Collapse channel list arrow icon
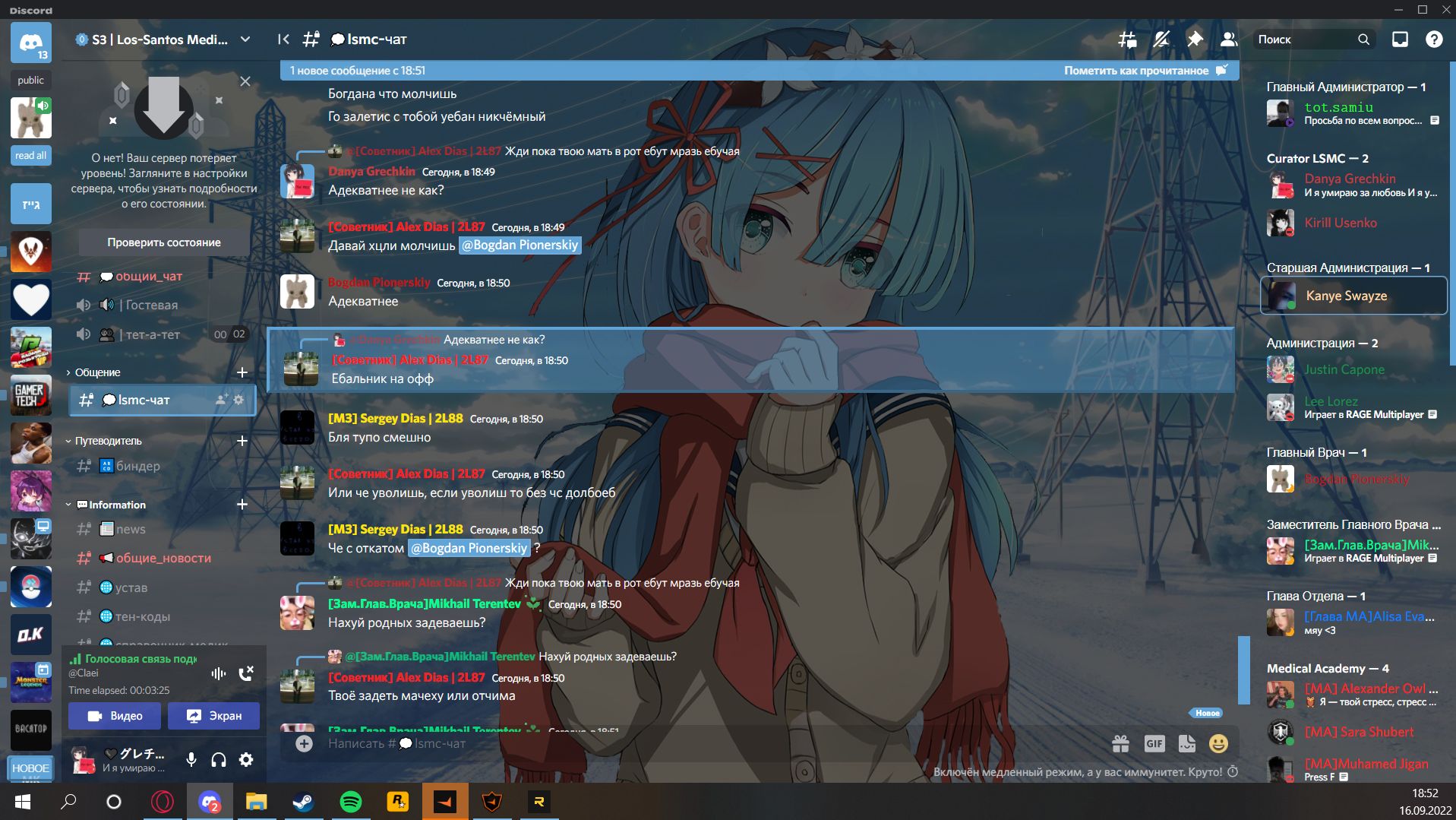The height and width of the screenshot is (820, 1456). pyautogui.click(x=283, y=40)
